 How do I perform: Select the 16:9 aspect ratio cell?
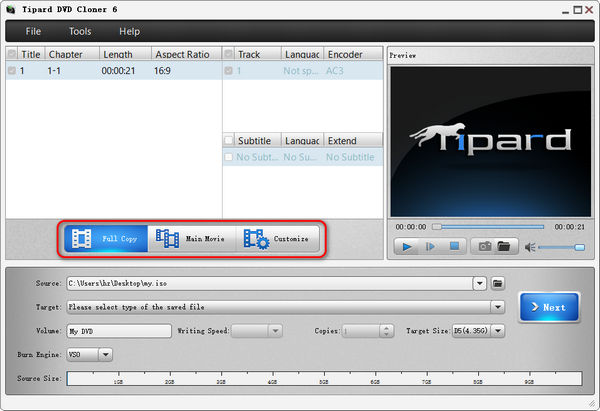pos(162,71)
